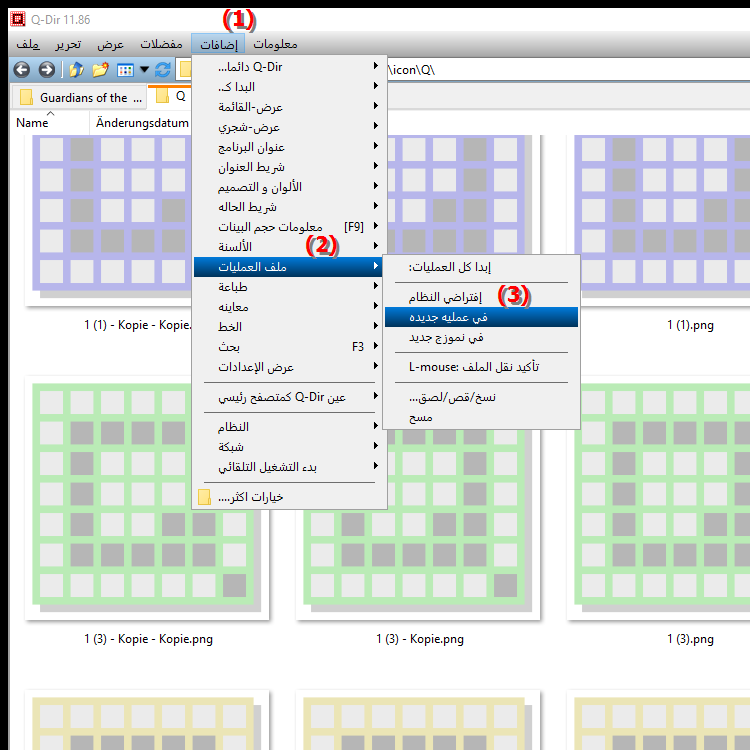Open the عرض menu
The image size is (750, 750).
pyautogui.click(x=110, y=44)
